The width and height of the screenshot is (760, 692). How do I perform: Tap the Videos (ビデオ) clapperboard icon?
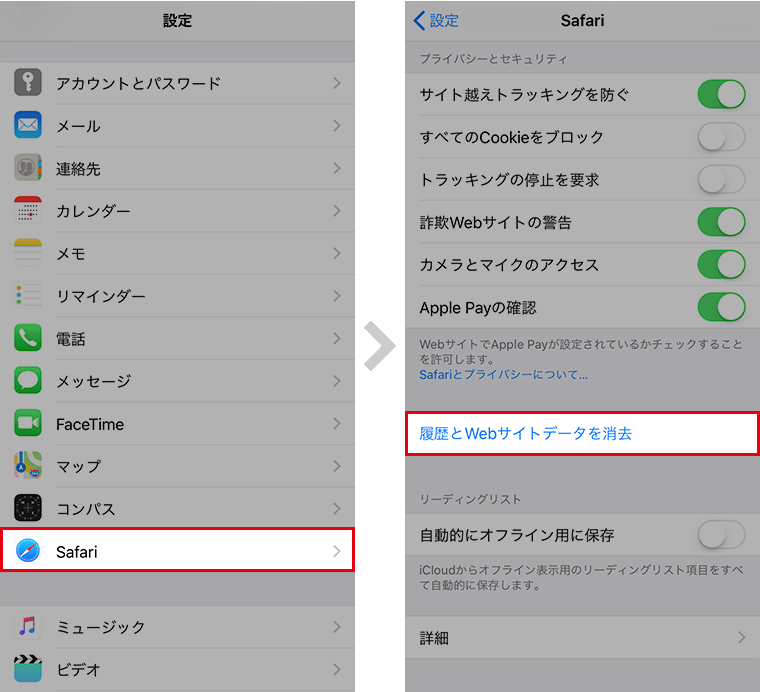point(28,669)
